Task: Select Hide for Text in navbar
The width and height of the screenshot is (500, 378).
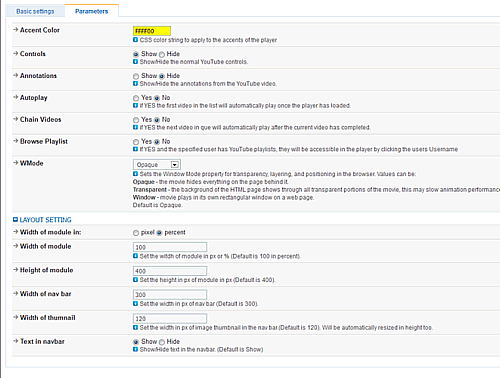Action: (162, 342)
